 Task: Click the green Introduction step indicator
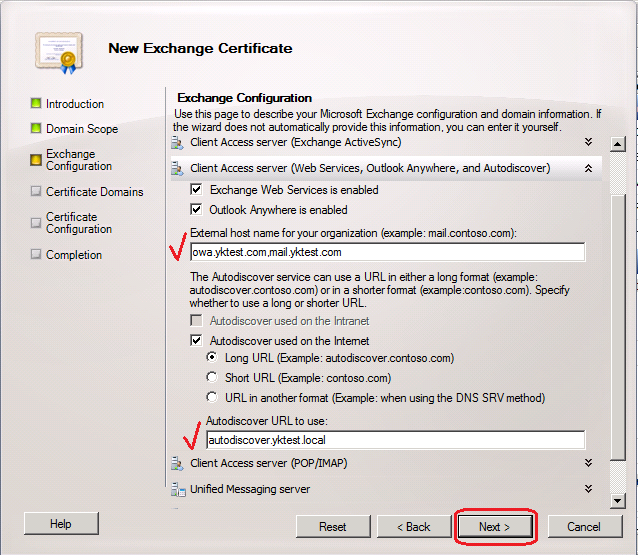coord(36,104)
